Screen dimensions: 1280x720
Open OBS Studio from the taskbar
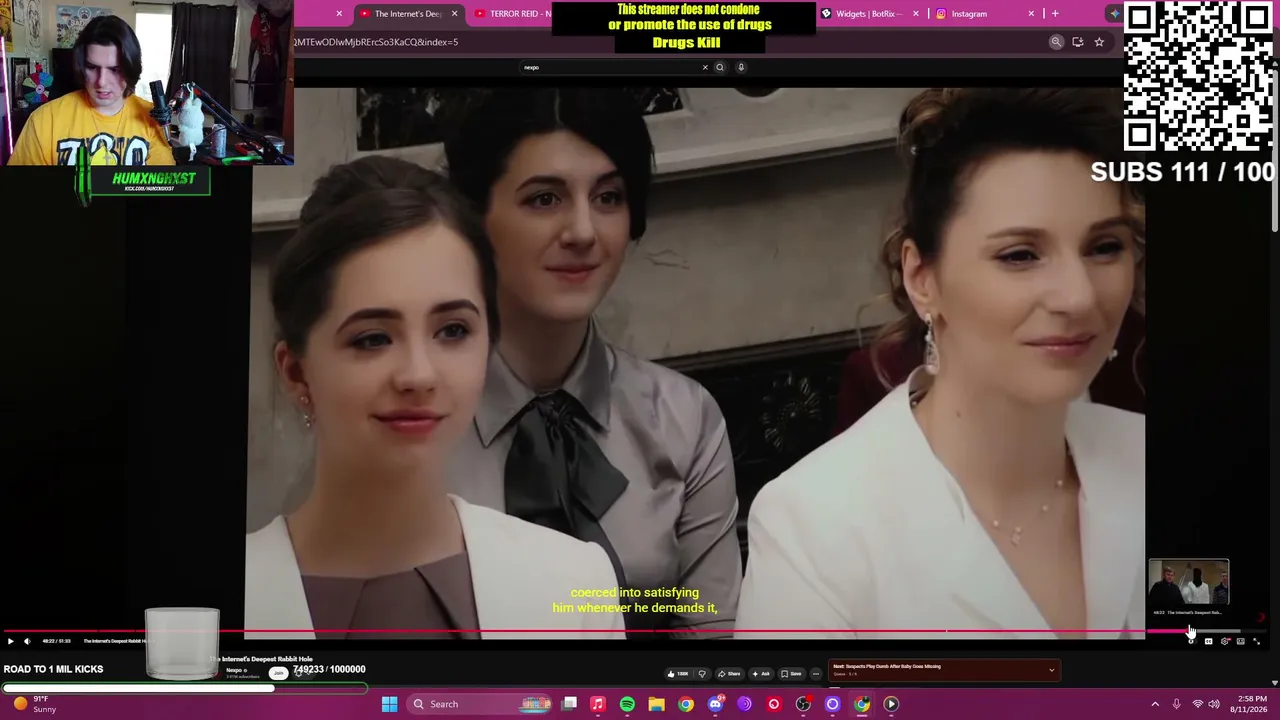(x=803, y=704)
